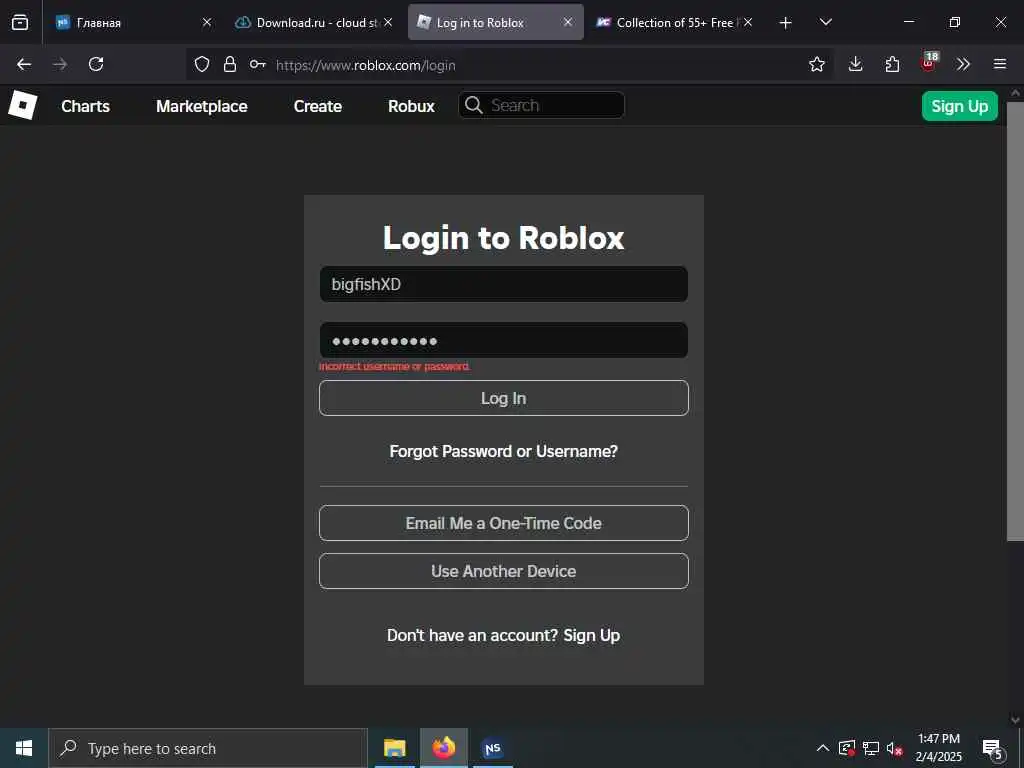Open the network status tray icon
Viewport: 1024px width, 768px height.
[871, 748]
